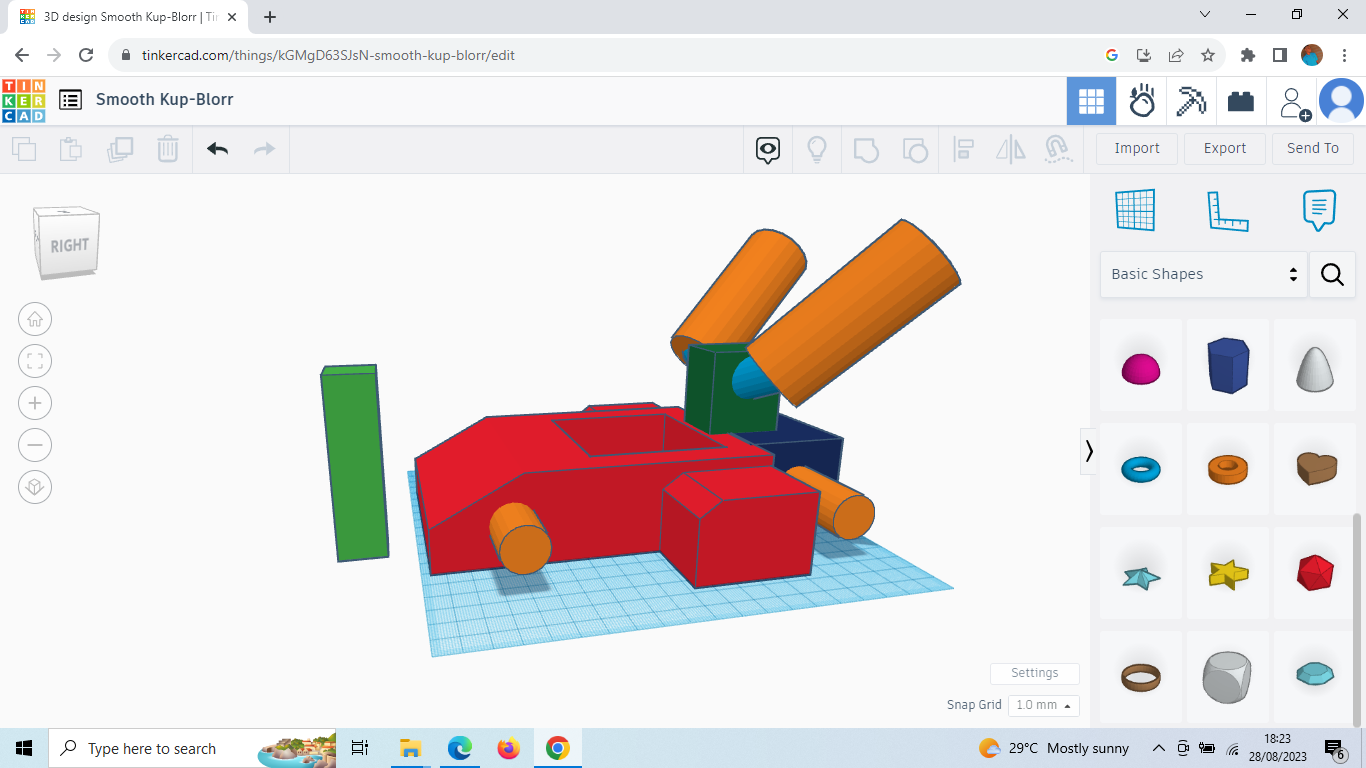Select the Group shapes tool
Viewport: 1366px width, 768px height.
click(x=866, y=148)
